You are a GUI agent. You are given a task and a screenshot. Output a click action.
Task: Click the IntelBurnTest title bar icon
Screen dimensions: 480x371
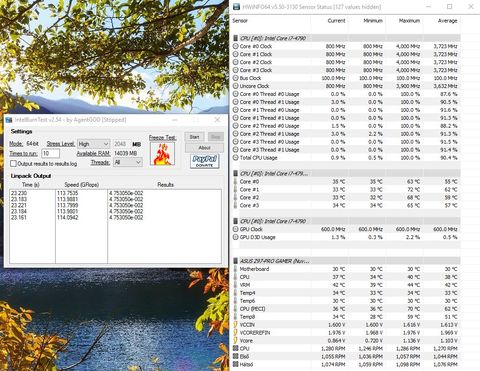9,120
